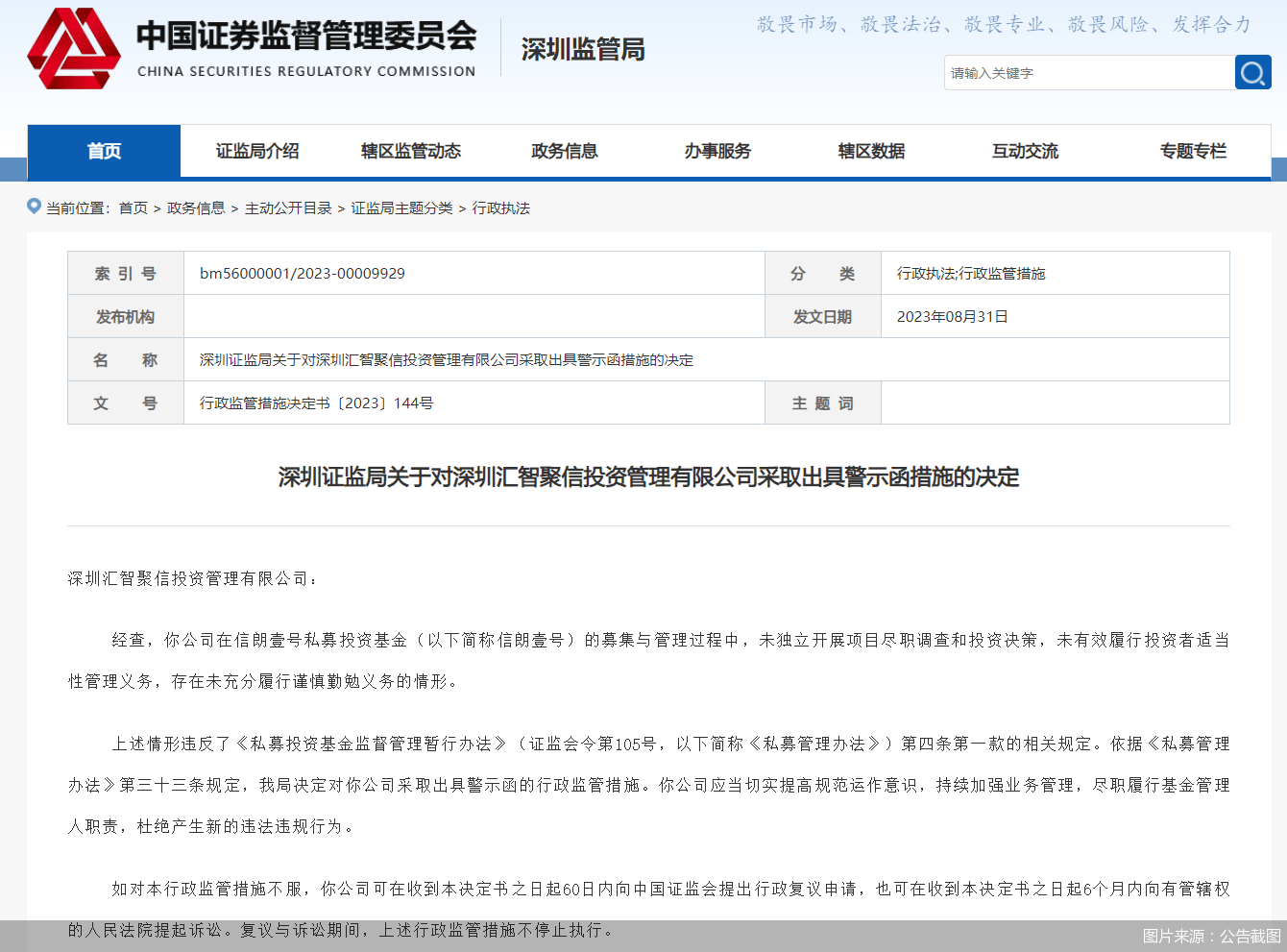Open the 互动交流 navigation item

(1026, 151)
